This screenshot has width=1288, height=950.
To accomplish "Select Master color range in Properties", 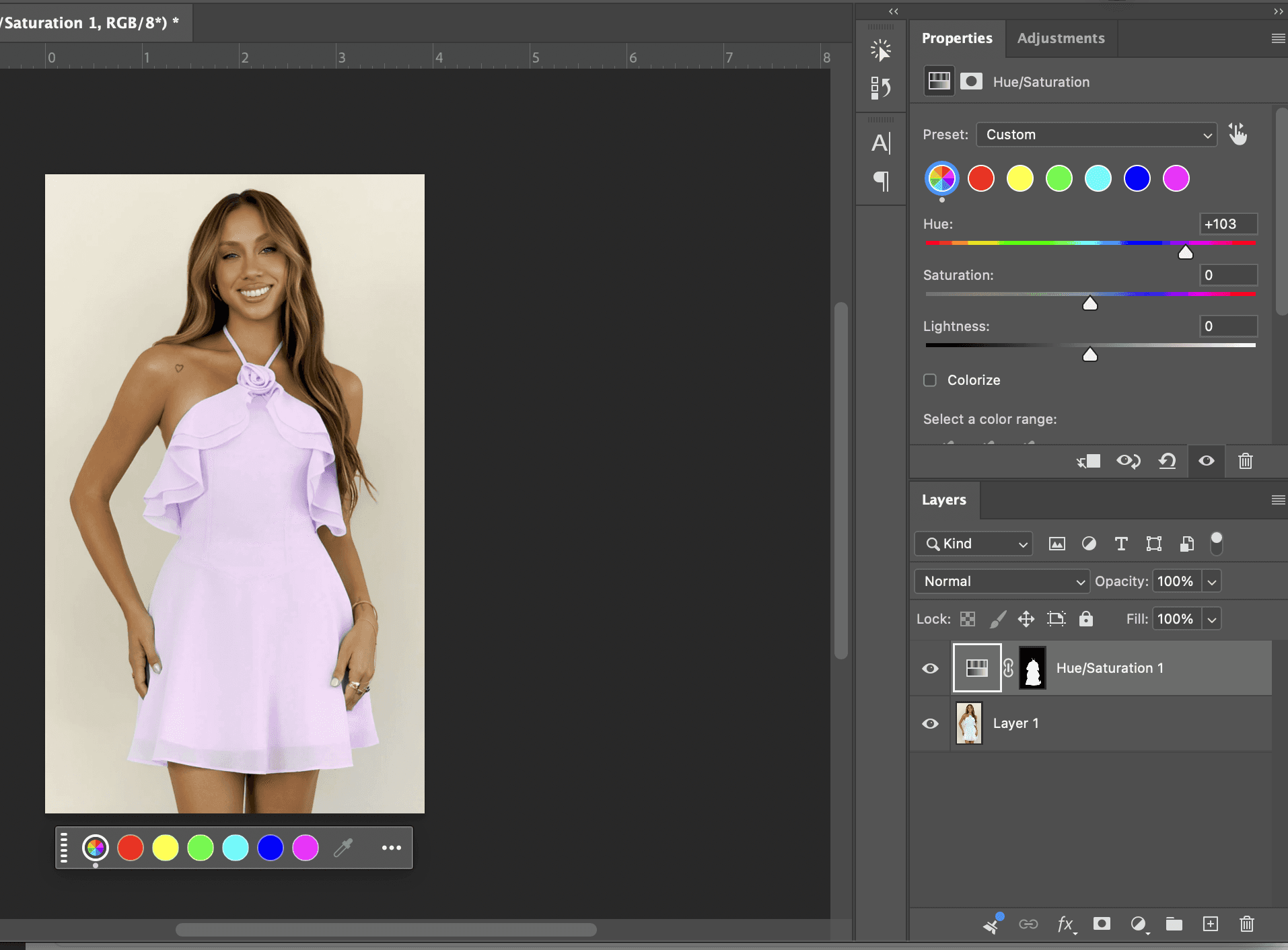I will (x=942, y=178).
